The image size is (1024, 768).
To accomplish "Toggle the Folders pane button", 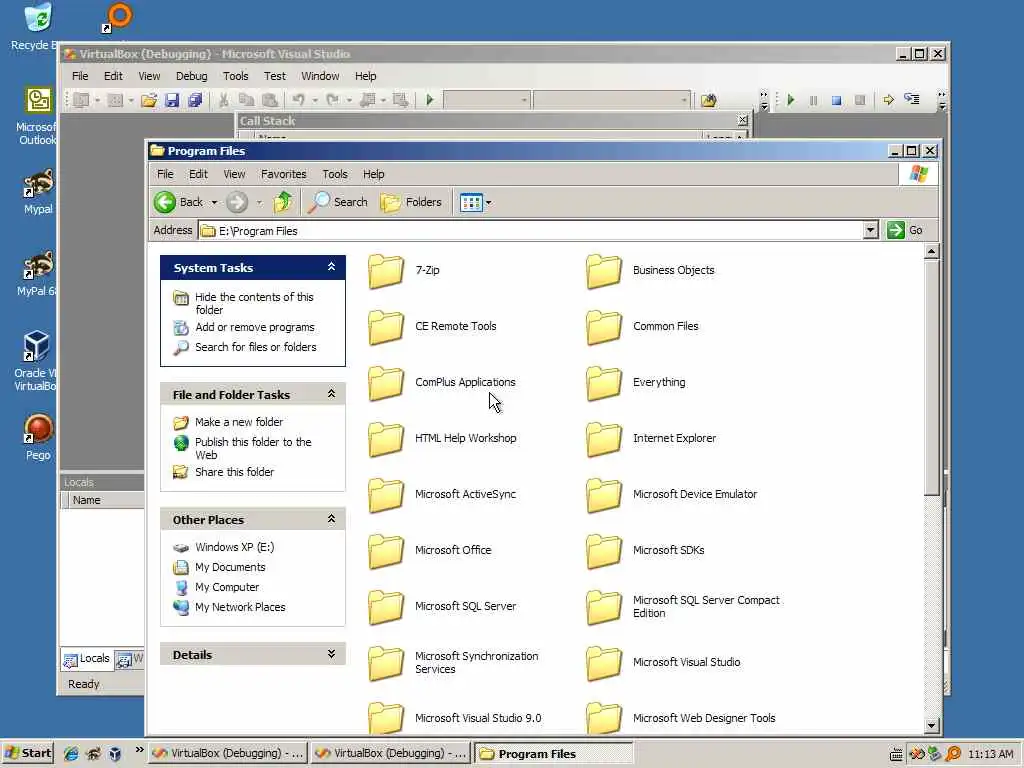I will point(411,202).
